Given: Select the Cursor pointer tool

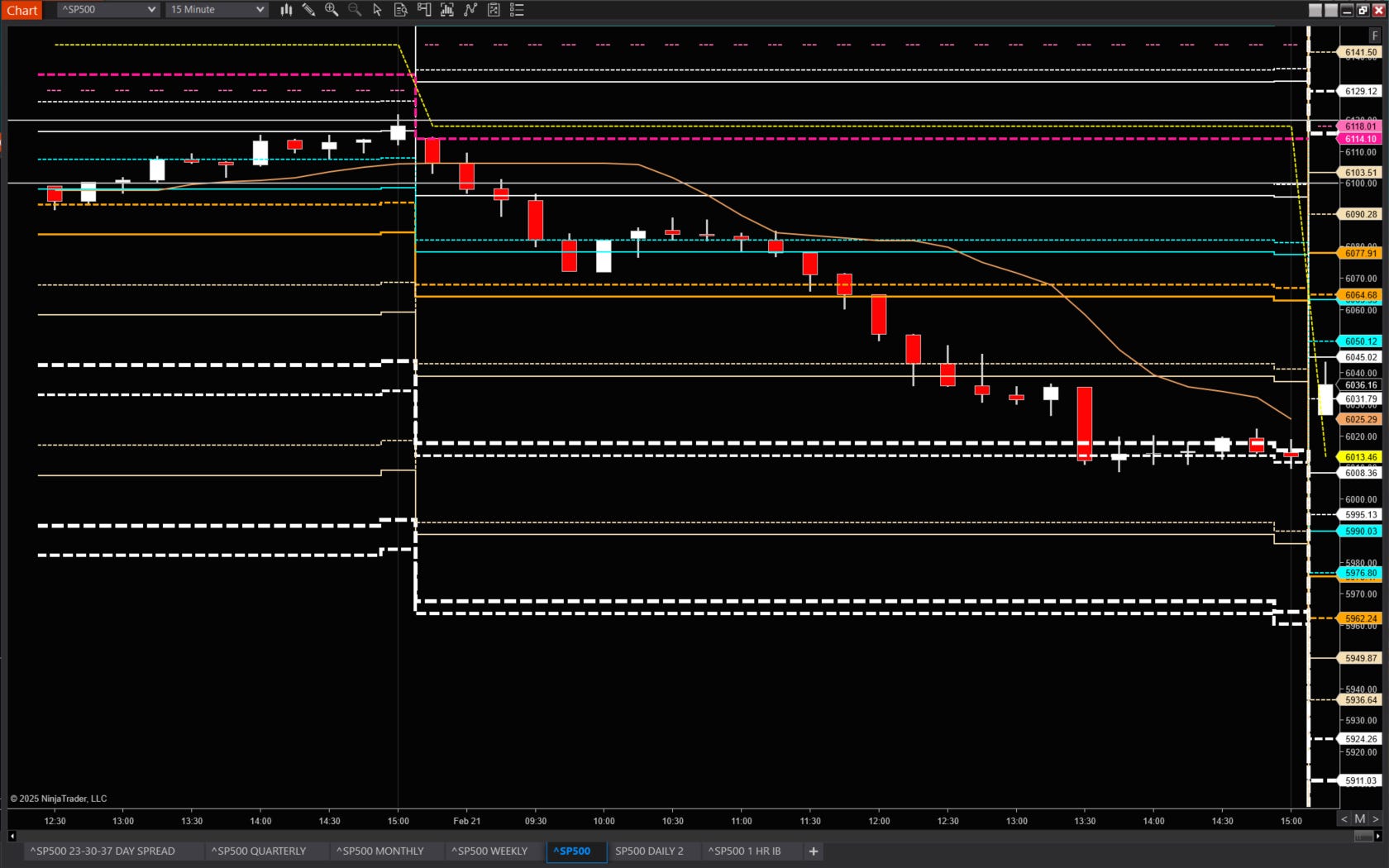Looking at the screenshot, I should coord(377,10).
